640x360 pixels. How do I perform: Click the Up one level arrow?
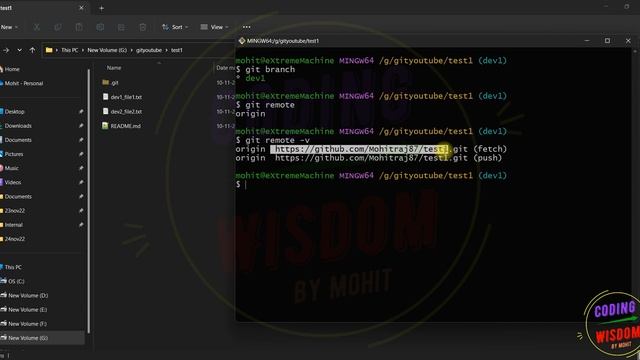pyautogui.click(x=32, y=50)
